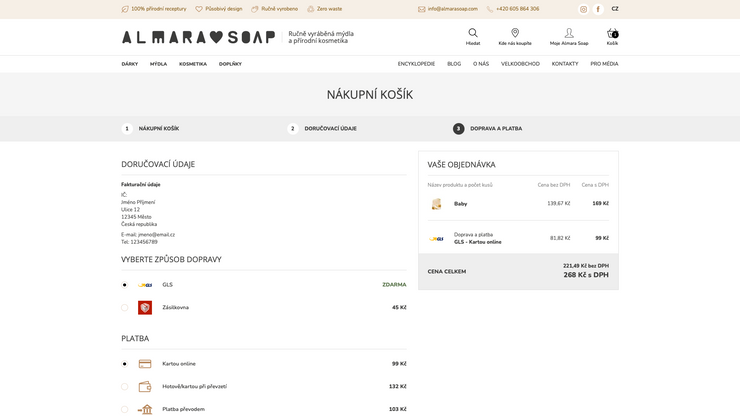Click the Zásilkovna carrier logo
740x416 pixels.
[145, 308]
